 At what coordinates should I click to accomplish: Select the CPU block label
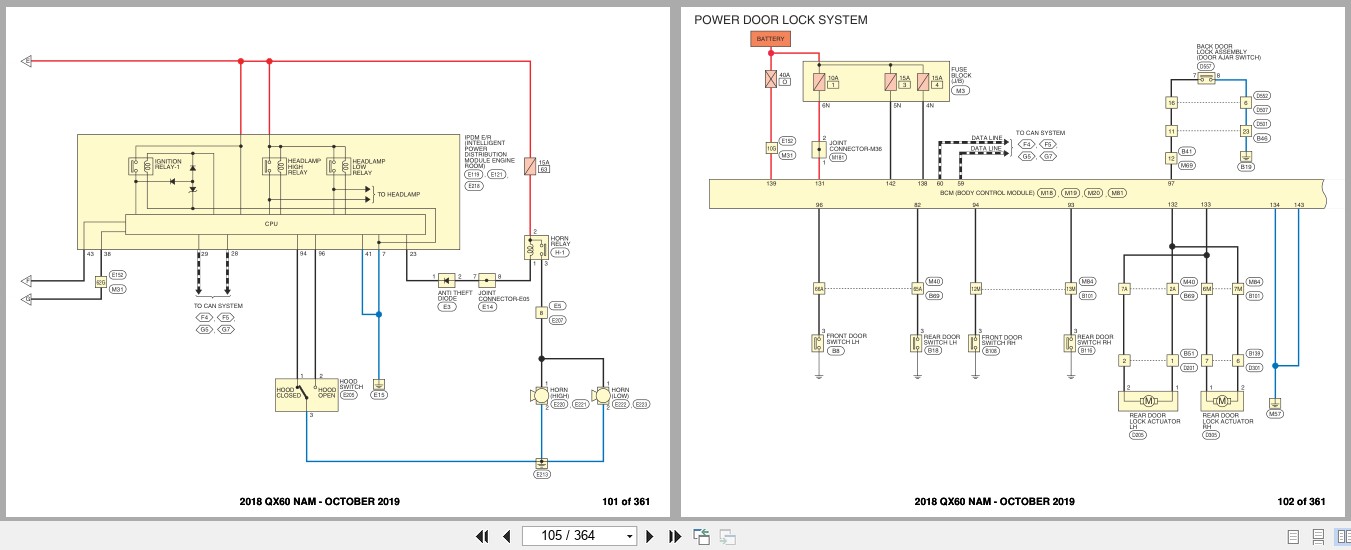click(x=271, y=224)
